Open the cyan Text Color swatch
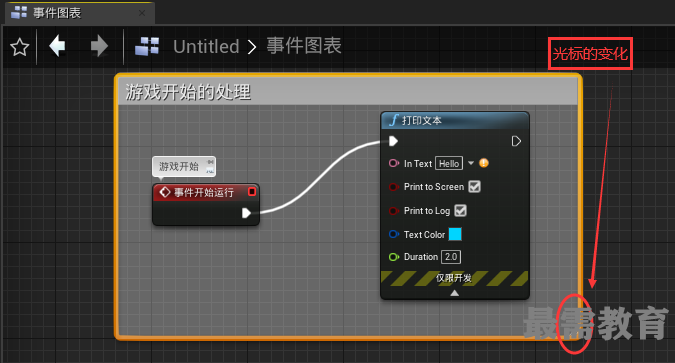 [x=455, y=234]
